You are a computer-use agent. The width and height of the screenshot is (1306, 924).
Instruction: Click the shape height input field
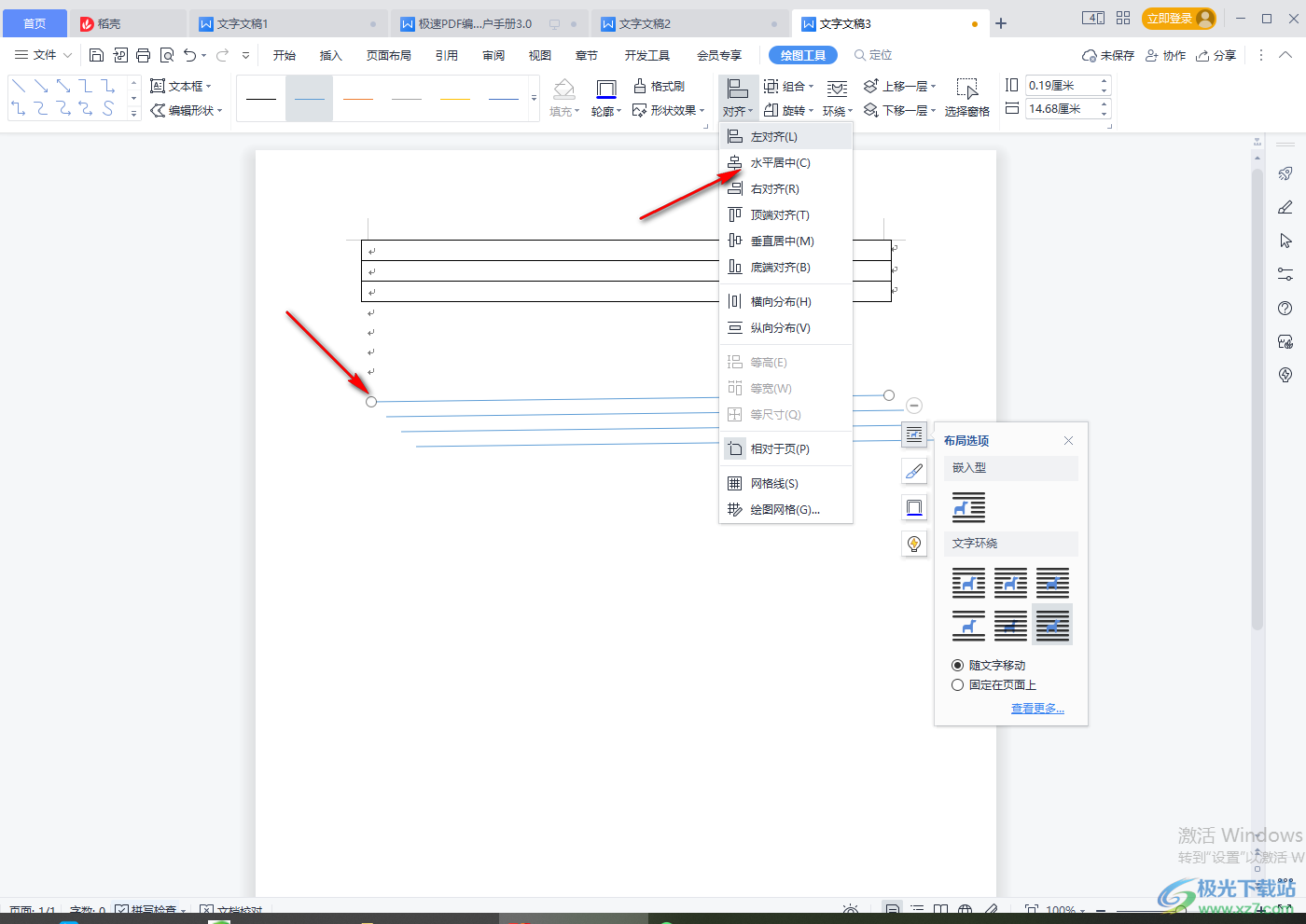[1060, 85]
